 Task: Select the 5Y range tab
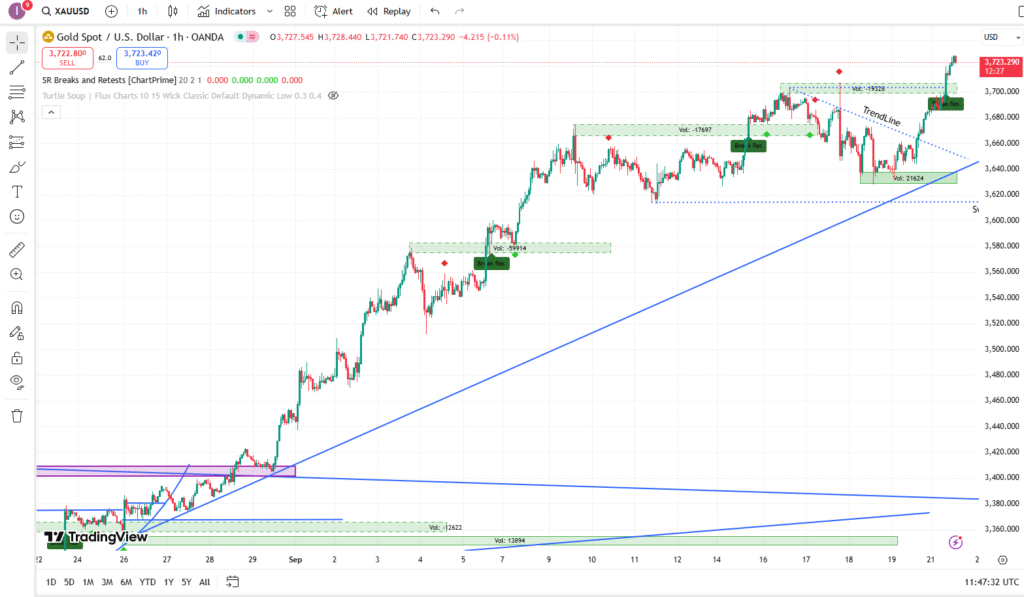pos(185,581)
